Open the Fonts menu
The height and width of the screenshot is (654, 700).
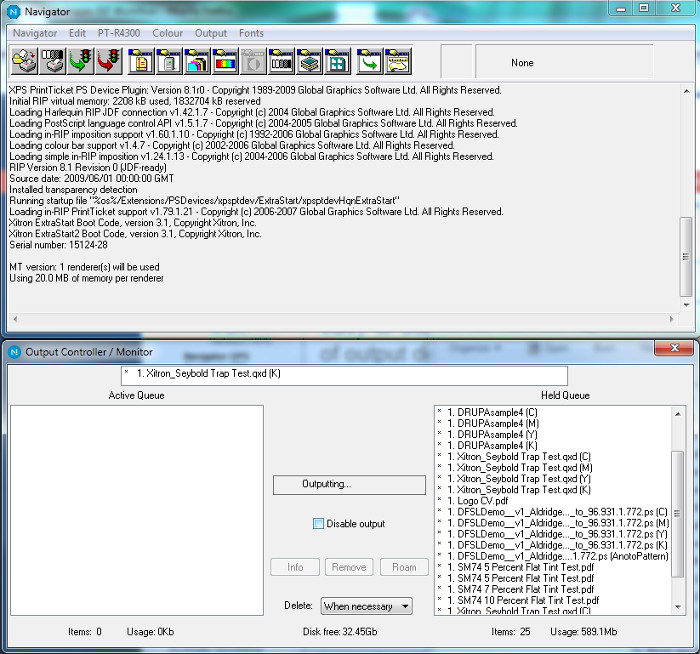tap(251, 33)
